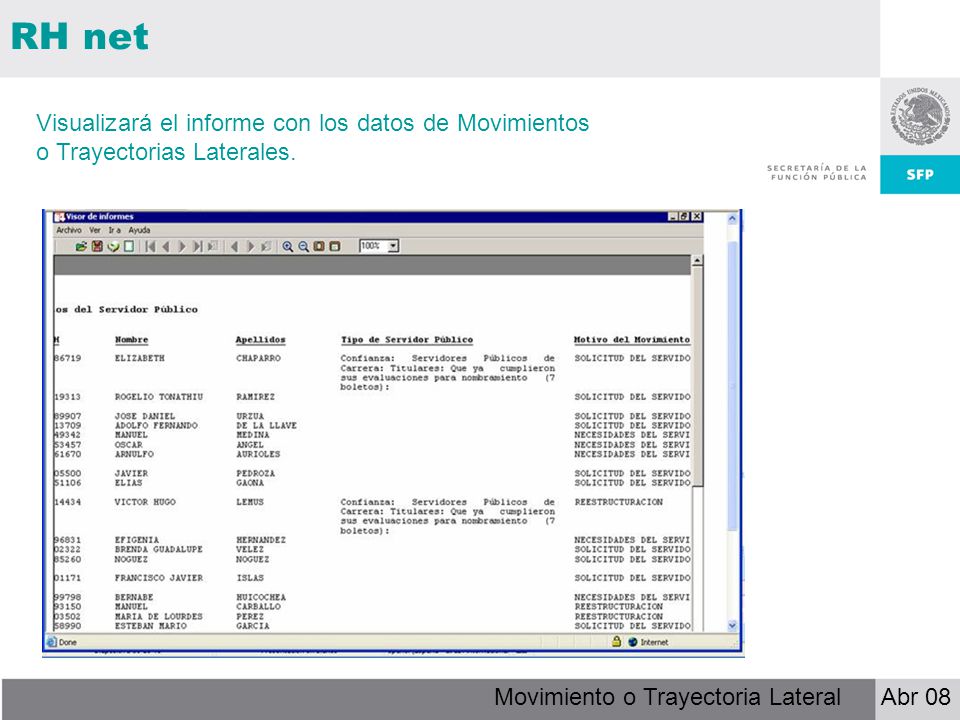Viewport: 960px width, 720px height.
Task: Select the name MARIA DE LOURDES
Action: coord(159,617)
